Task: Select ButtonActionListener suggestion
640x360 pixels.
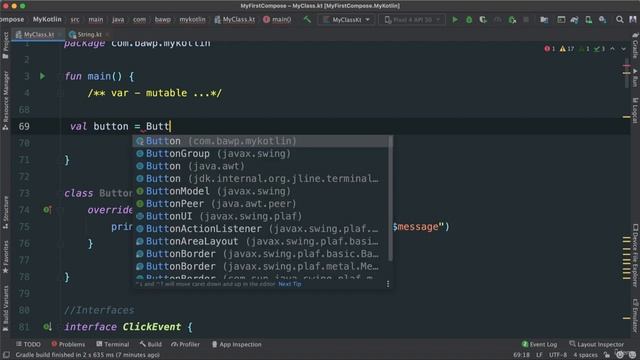Action: 261,229
